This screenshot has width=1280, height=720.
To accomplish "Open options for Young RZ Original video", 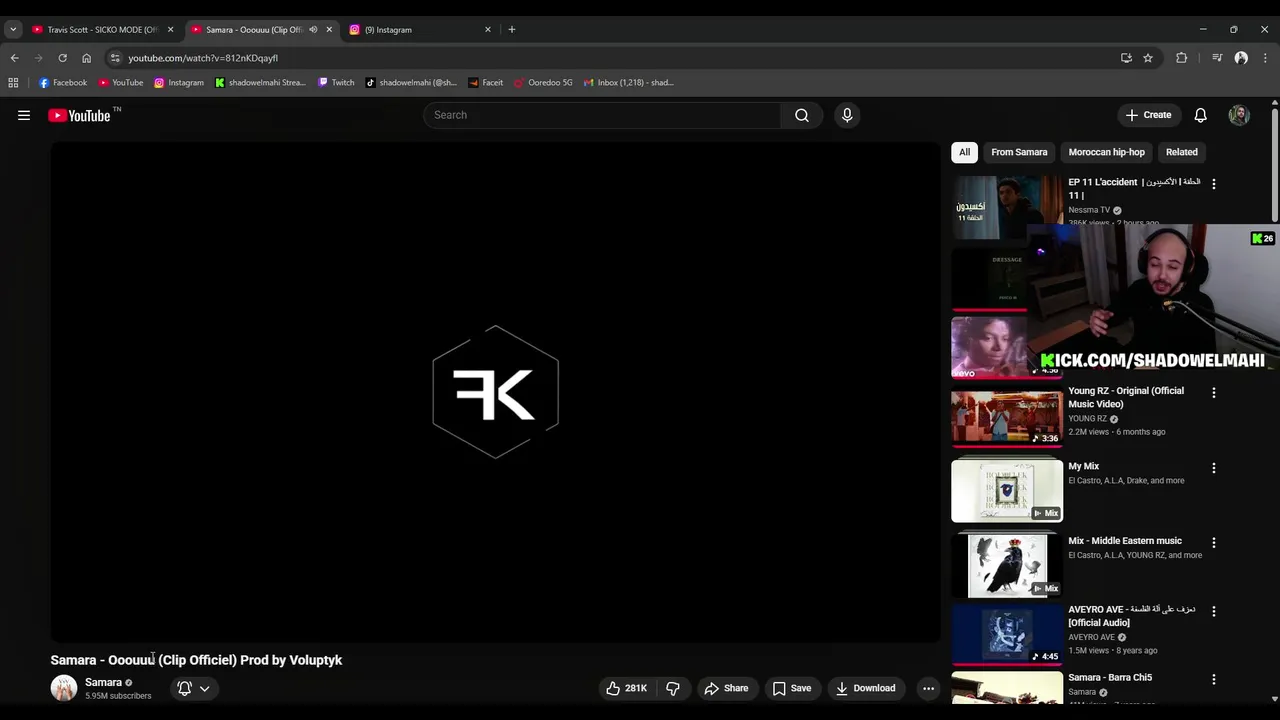I will (1214, 393).
